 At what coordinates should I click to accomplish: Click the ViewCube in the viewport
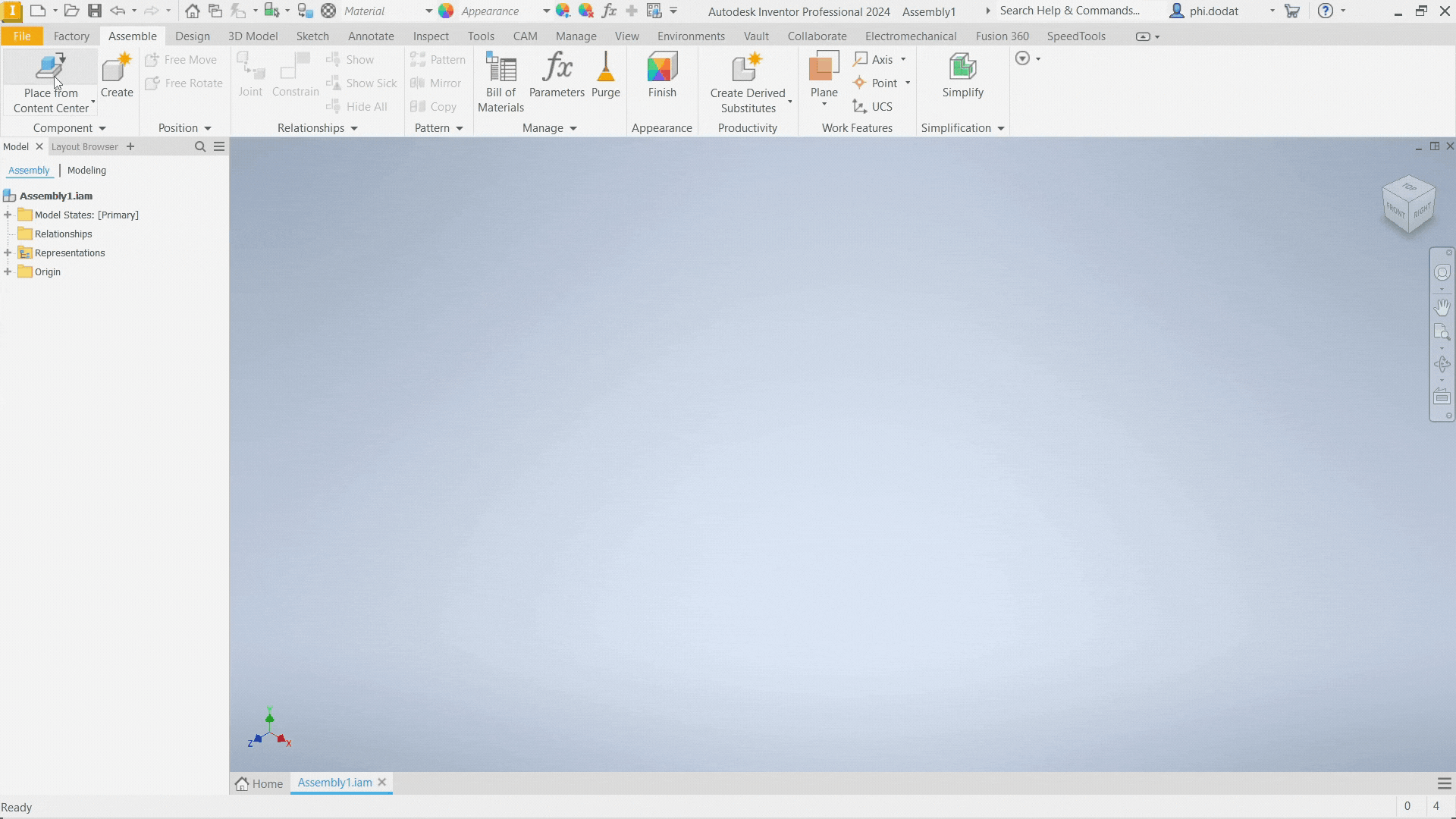tap(1408, 204)
